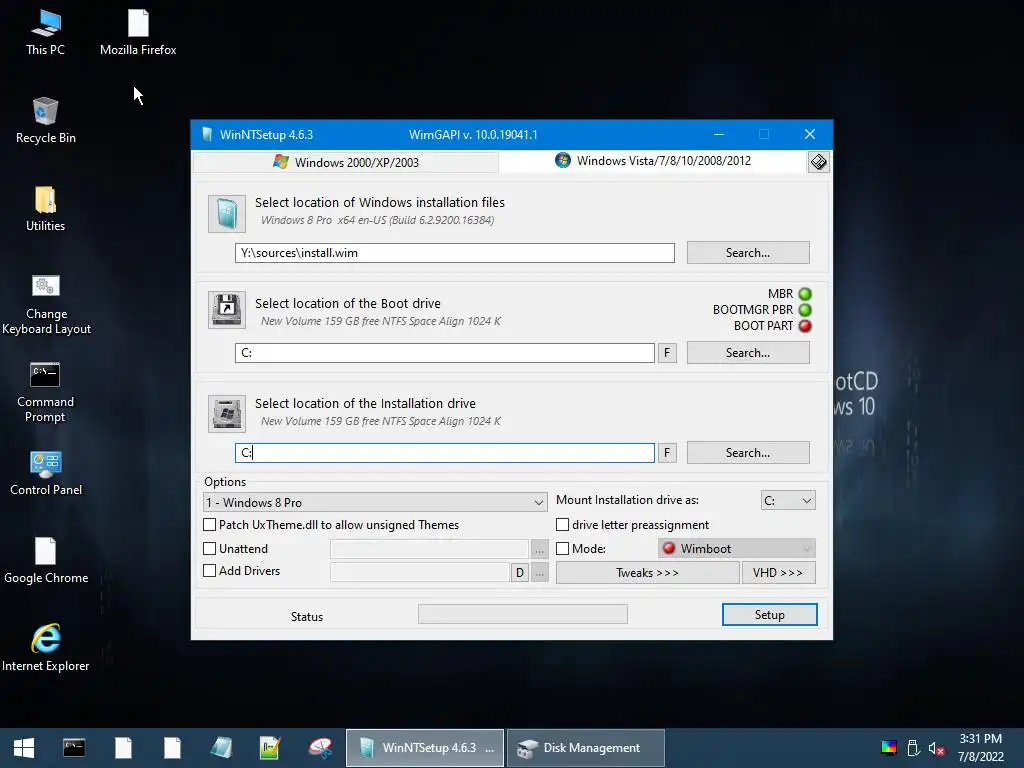Click the Installation drive disk icon
The image size is (1024, 768).
point(227,413)
